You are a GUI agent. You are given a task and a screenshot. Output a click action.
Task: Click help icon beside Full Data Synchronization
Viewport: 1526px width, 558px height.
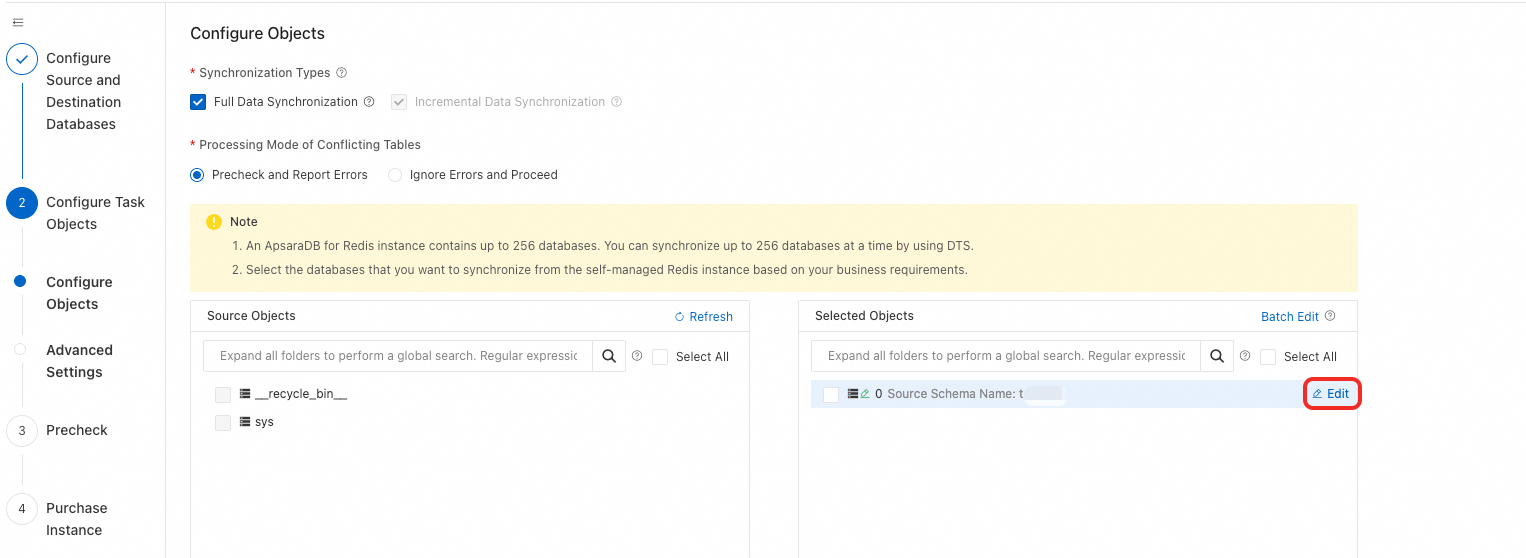pos(369,102)
